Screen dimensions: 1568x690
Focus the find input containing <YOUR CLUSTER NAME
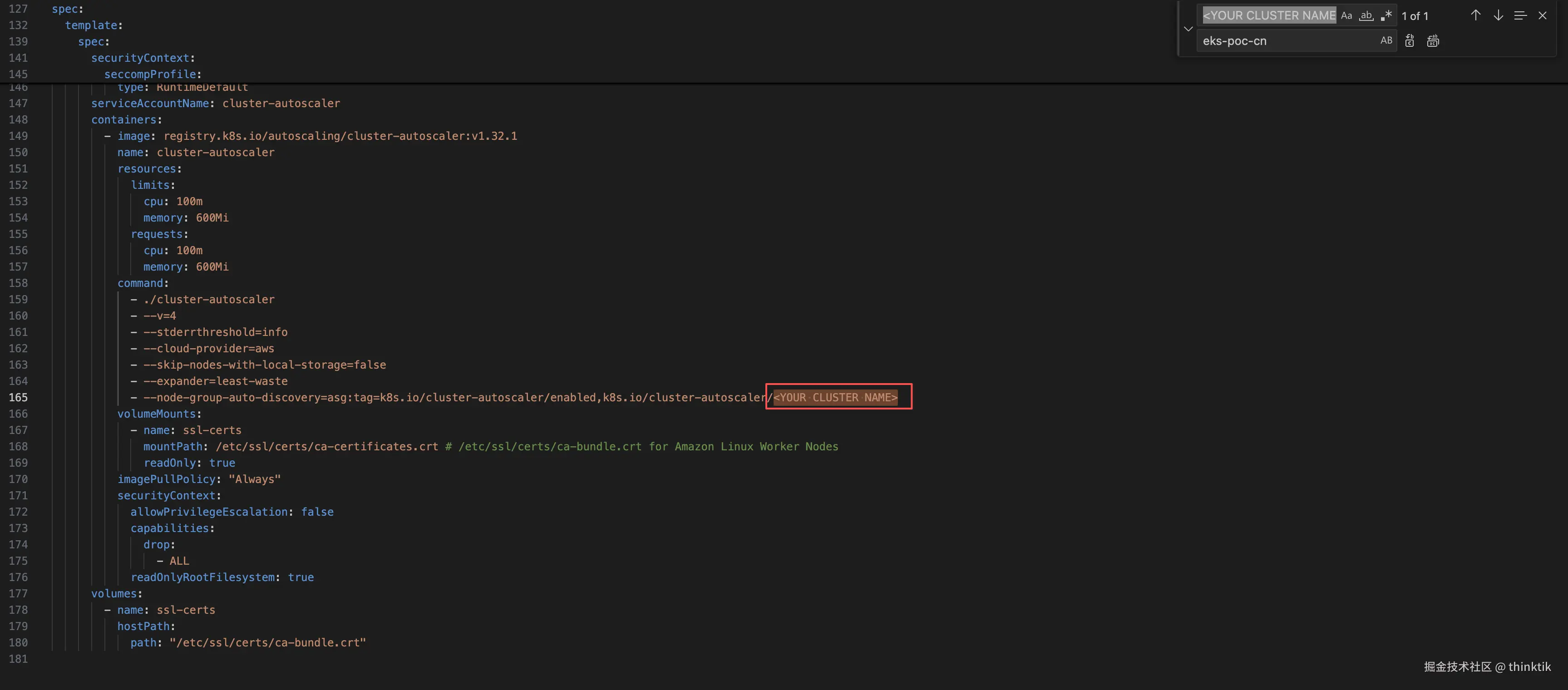click(x=1268, y=16)
